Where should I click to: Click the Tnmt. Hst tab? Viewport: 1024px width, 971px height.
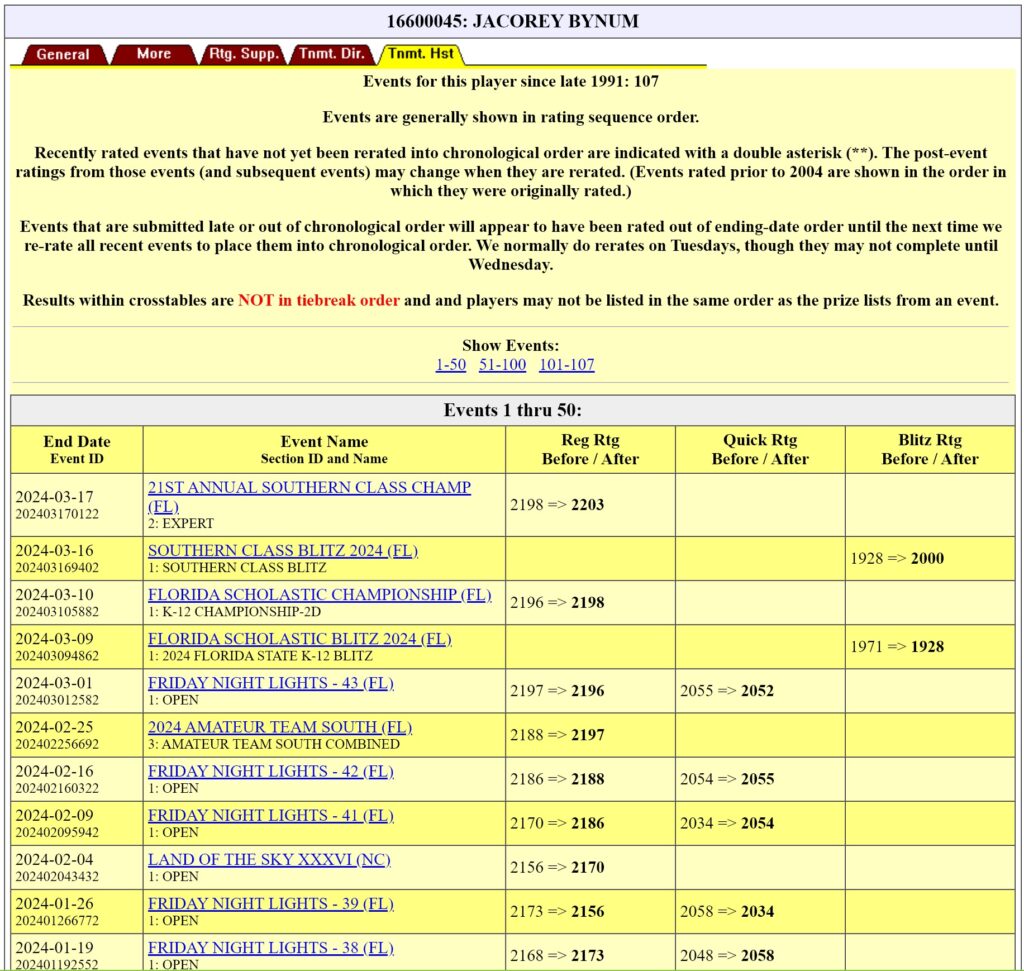pyautogui.click(x=421, y=54)
